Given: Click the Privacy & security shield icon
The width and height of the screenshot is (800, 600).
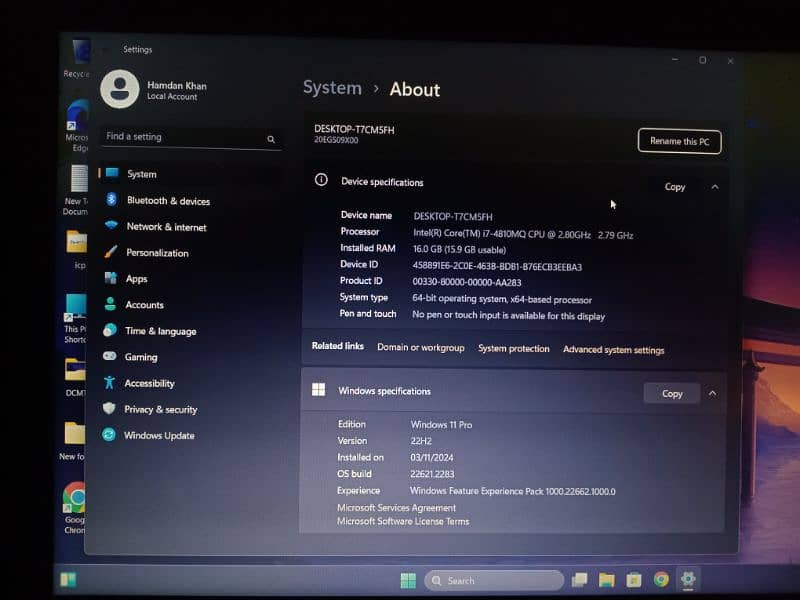Looking at the screenshot, I should click(x=109, y=408).
